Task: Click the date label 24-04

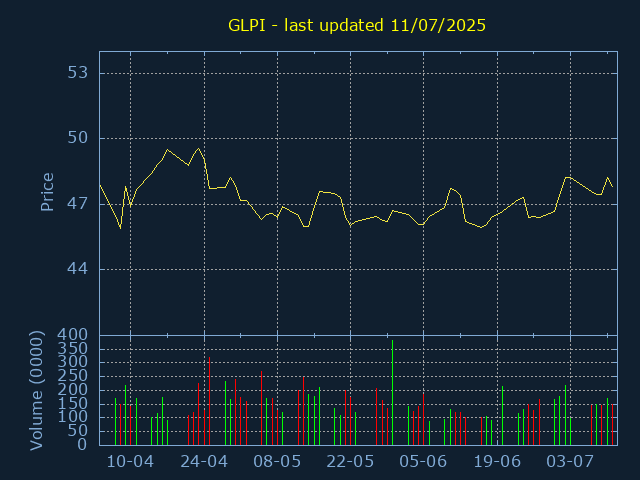Action: click(x=204, y=462)
